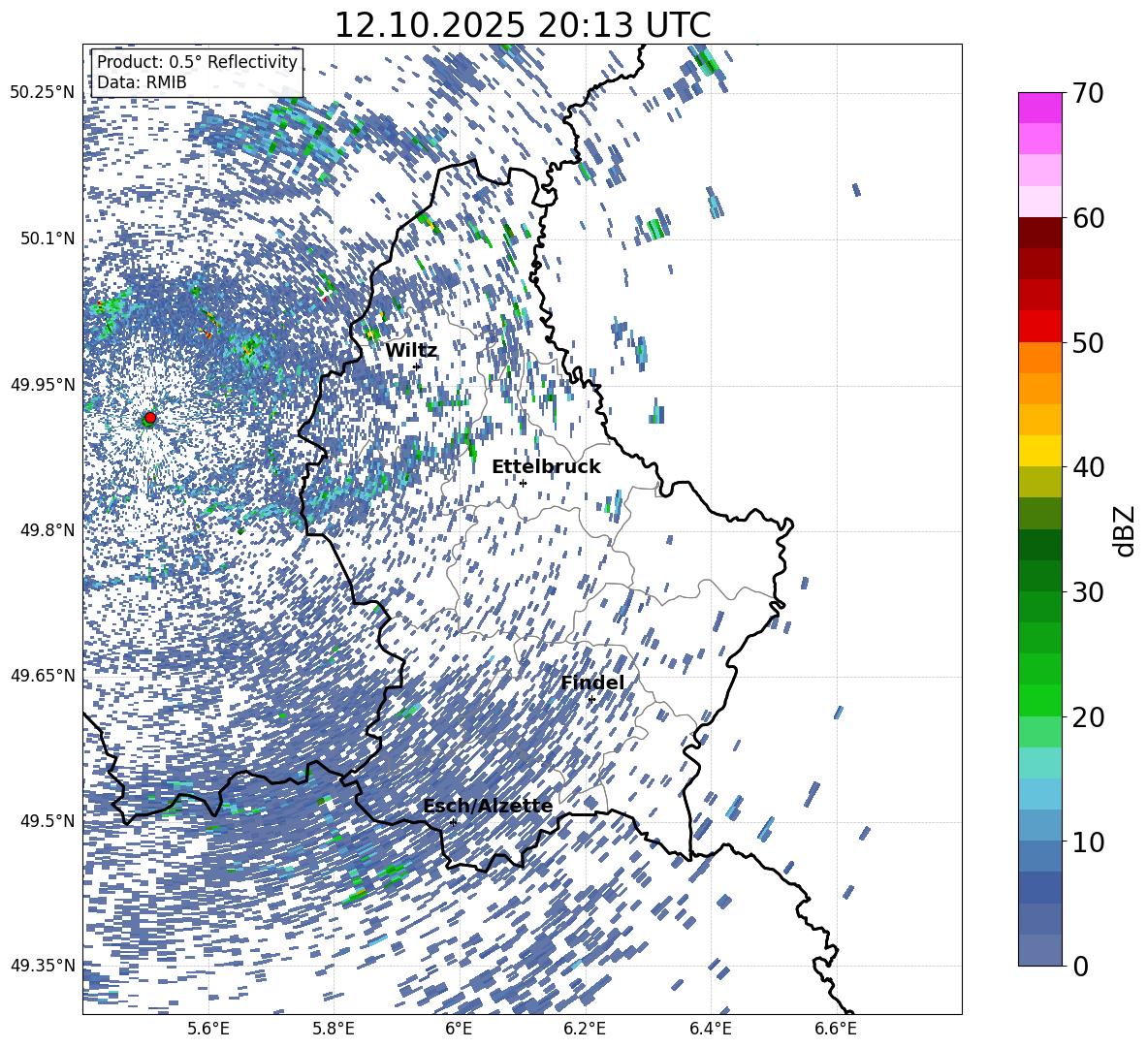Click the Findel station cross marker

(591, 700)
